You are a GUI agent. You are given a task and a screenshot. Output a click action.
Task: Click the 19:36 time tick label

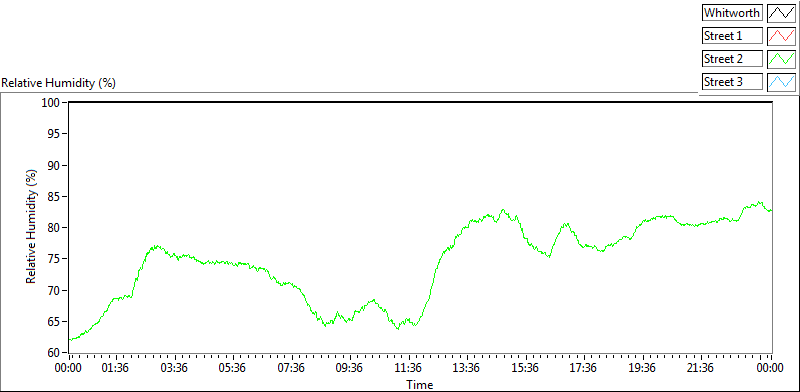coord(642,368)
